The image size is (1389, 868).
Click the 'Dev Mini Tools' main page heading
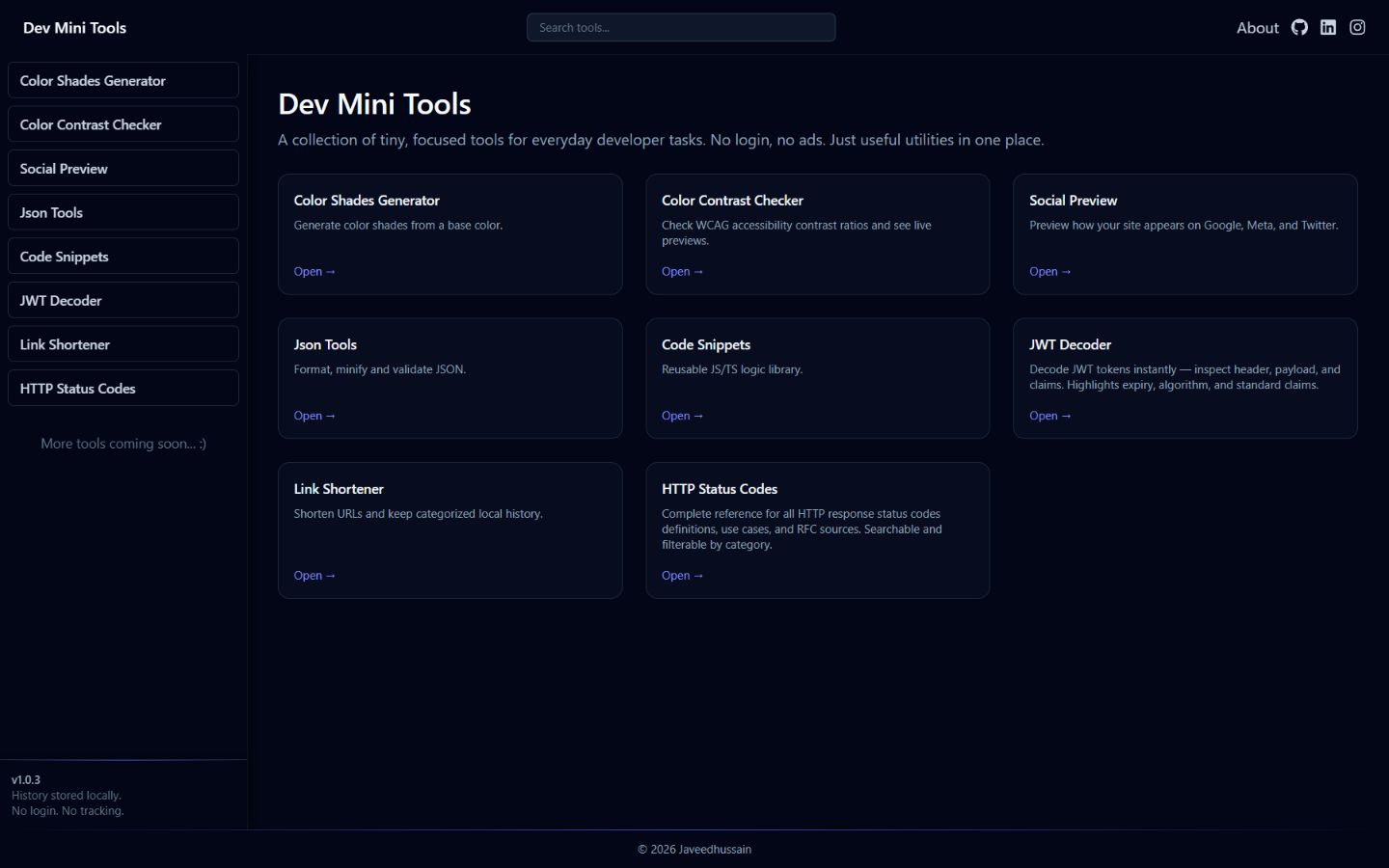374,104
